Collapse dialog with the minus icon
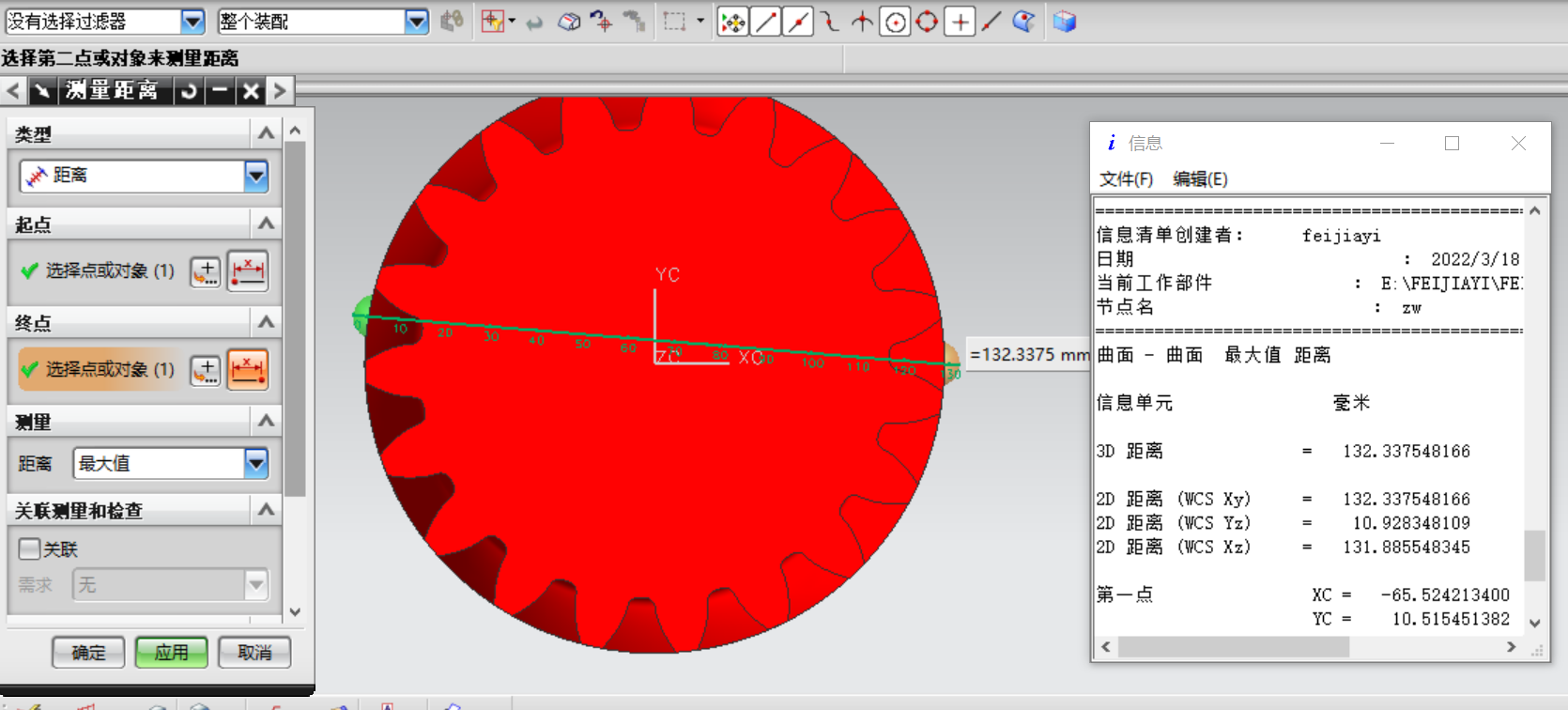The image size is (1568, 710). point(220,91)
